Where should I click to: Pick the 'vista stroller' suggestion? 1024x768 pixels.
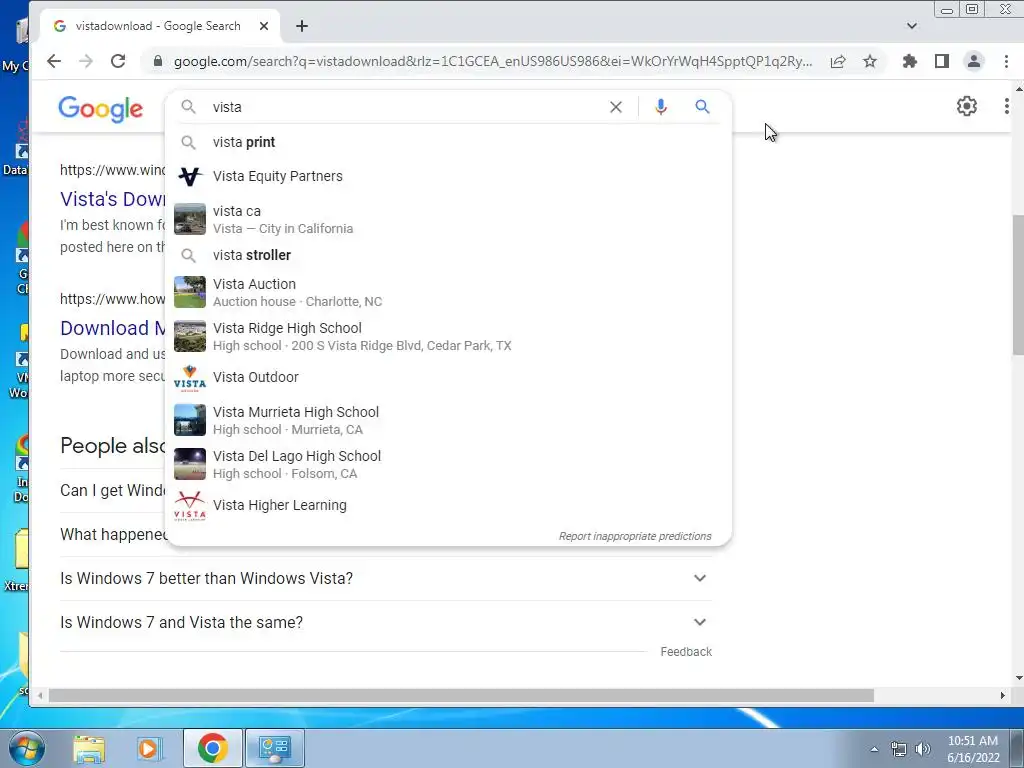point(449,255)
